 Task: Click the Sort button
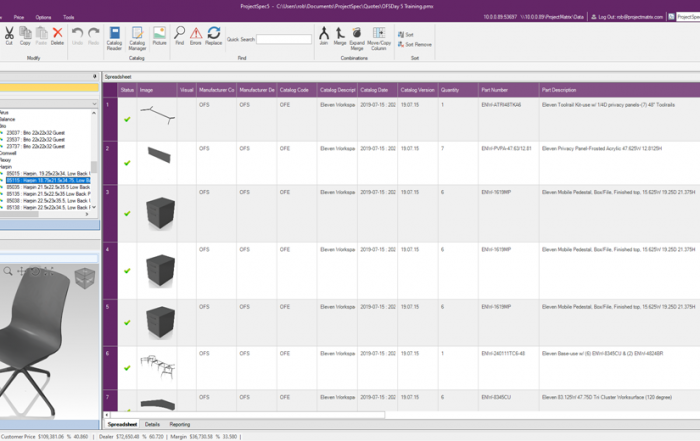[x=405, y=34]
